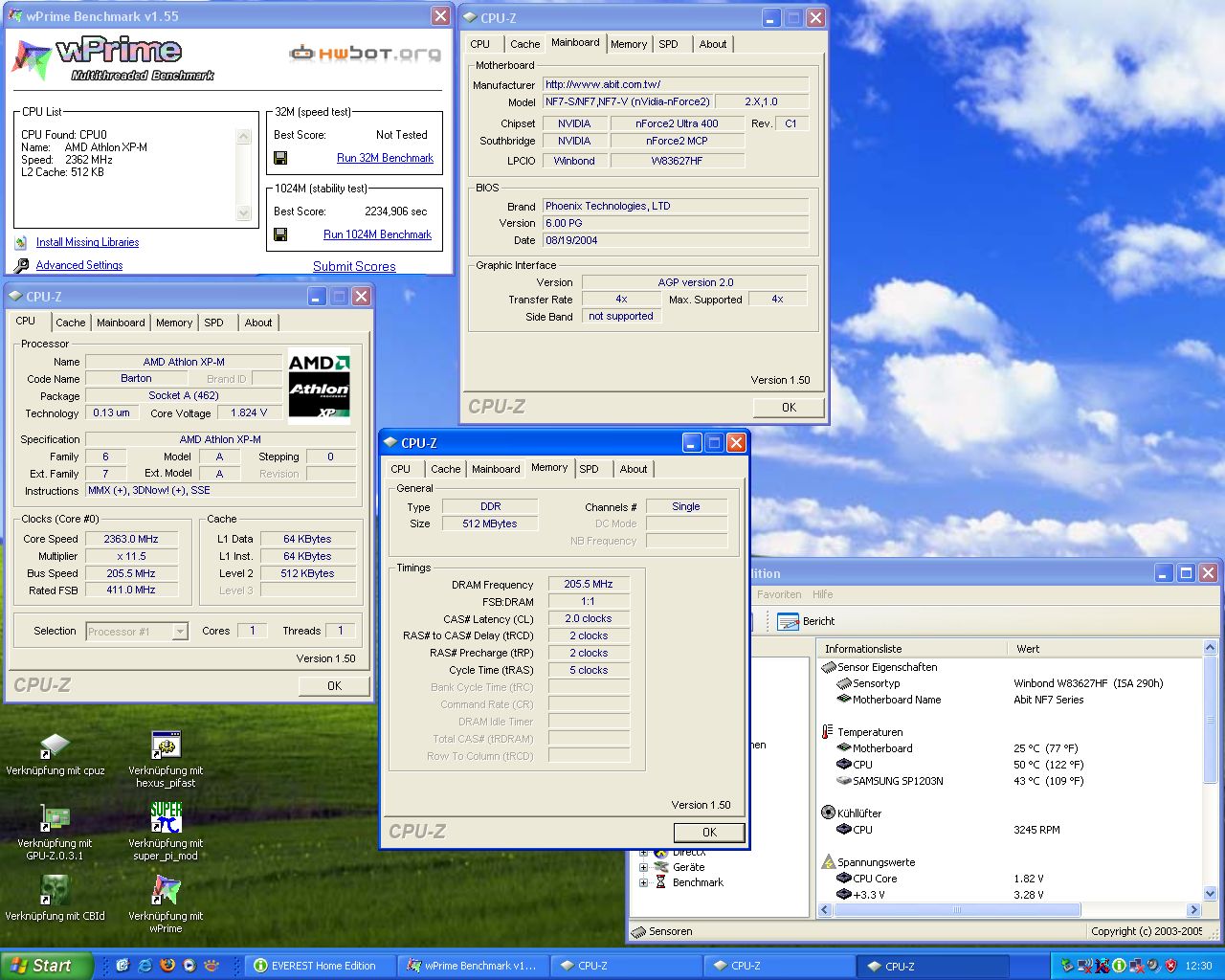Click the EVEREST vertical scrollbar thumb
The width and height of the screenshot is (1225, 980).
click(x=1210, y=719)
